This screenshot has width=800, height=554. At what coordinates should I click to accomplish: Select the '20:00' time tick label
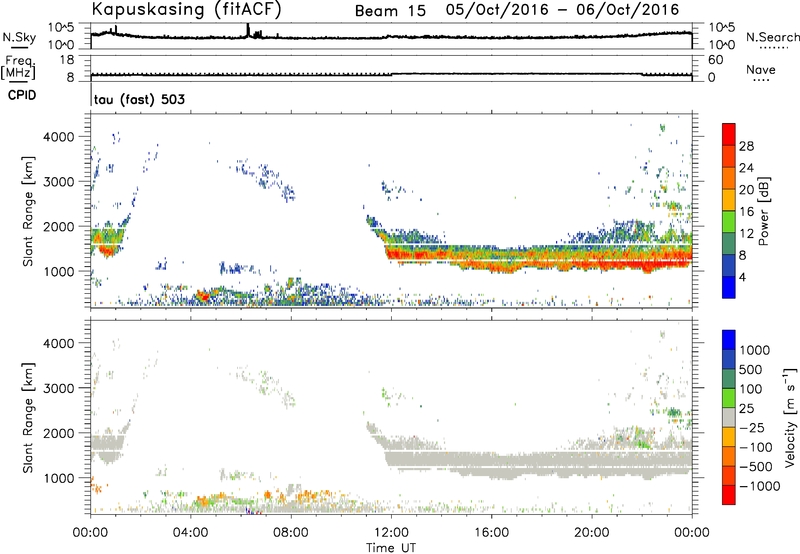click(x=592, y=533)
